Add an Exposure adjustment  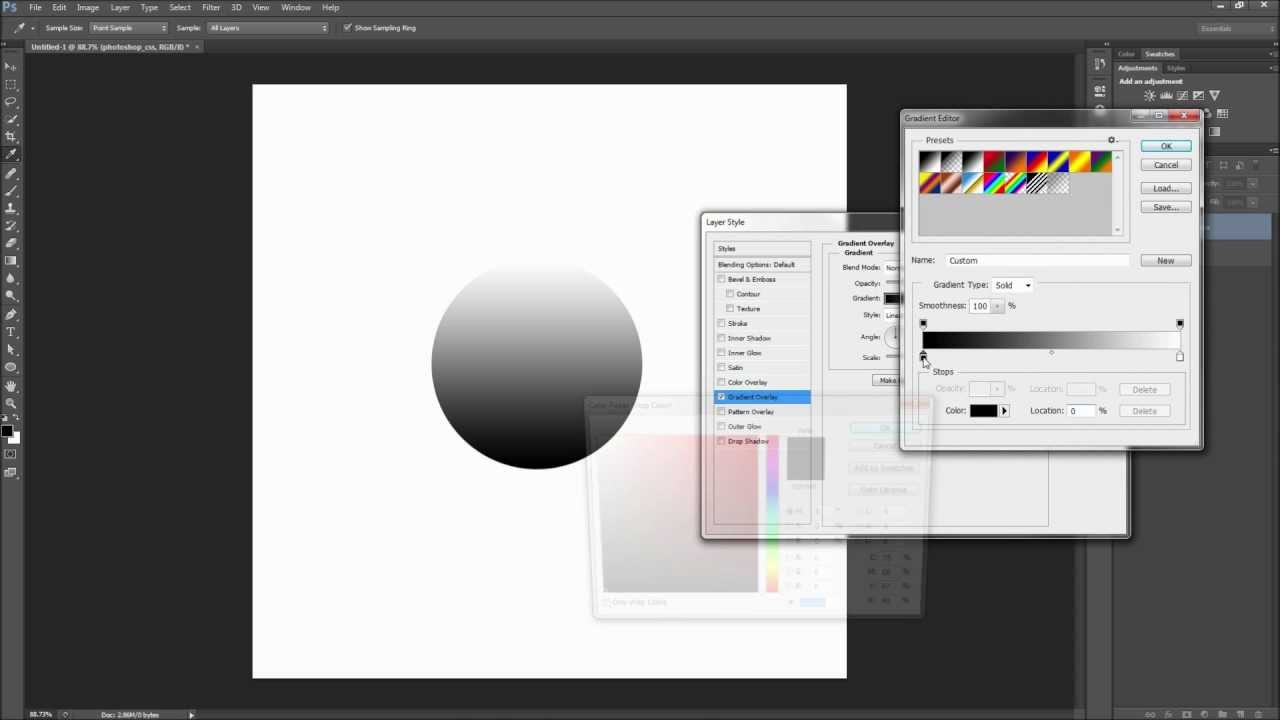[1199, 96]
